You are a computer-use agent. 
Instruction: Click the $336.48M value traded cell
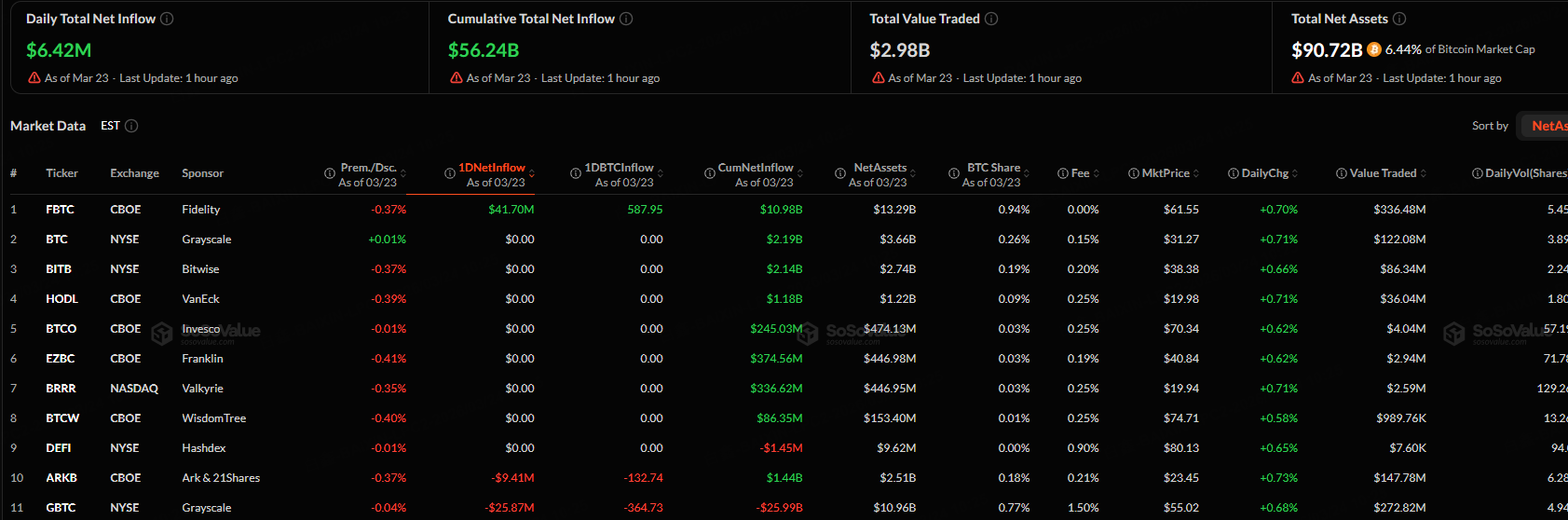point(1399,210)
